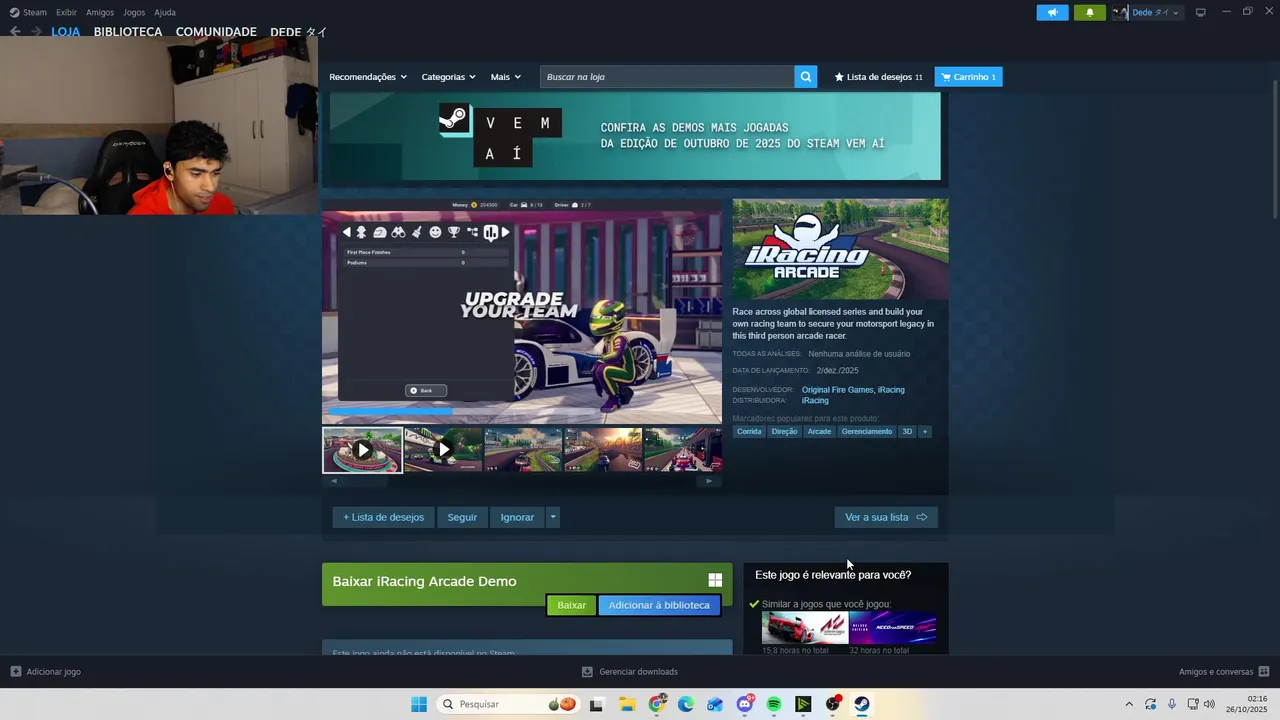Open Original Fire Games developer link

pos(837,390)
